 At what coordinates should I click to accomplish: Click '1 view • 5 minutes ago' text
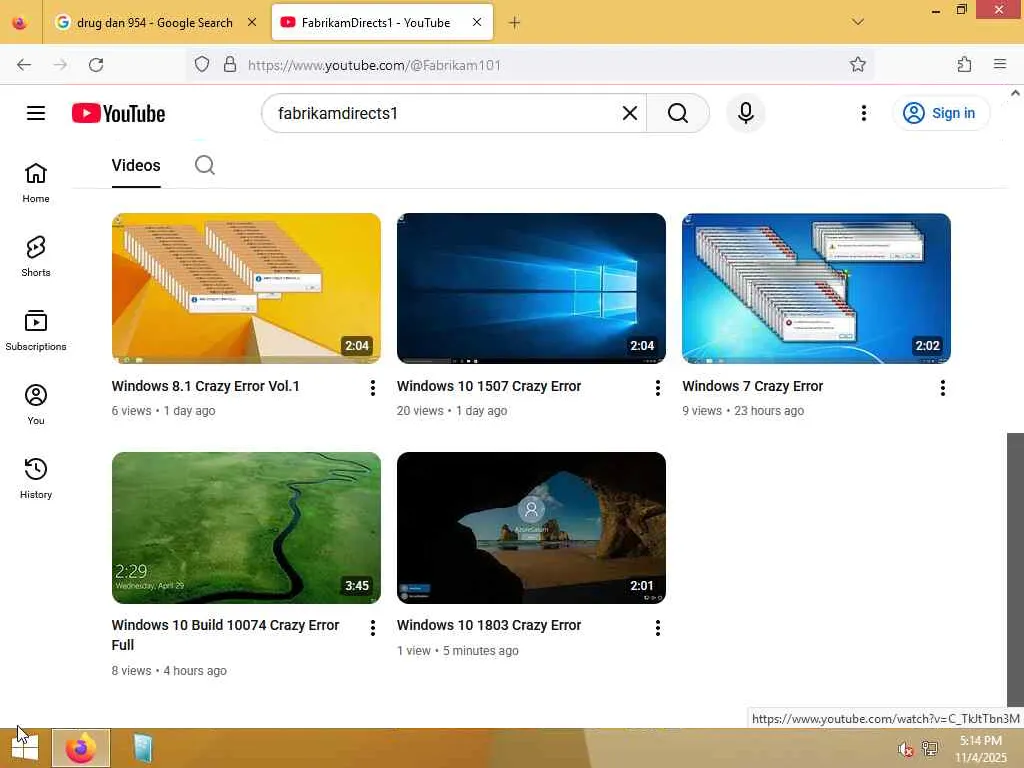click(457, 650)
